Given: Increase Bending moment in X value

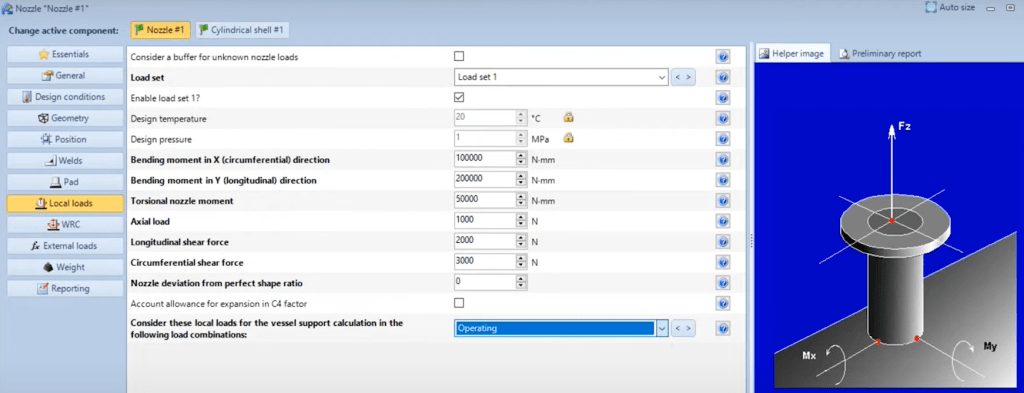Looking at the screenshot, I should coord(521,156).
